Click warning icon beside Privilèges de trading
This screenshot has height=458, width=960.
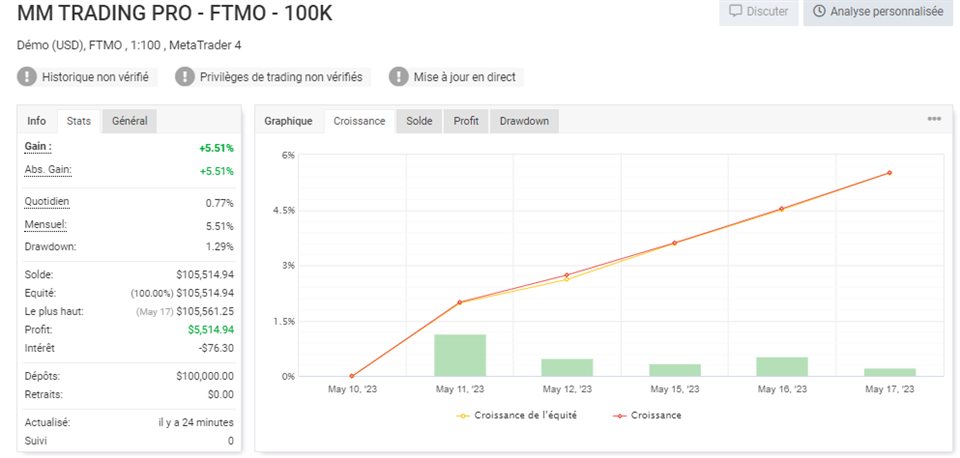(185, 77)
